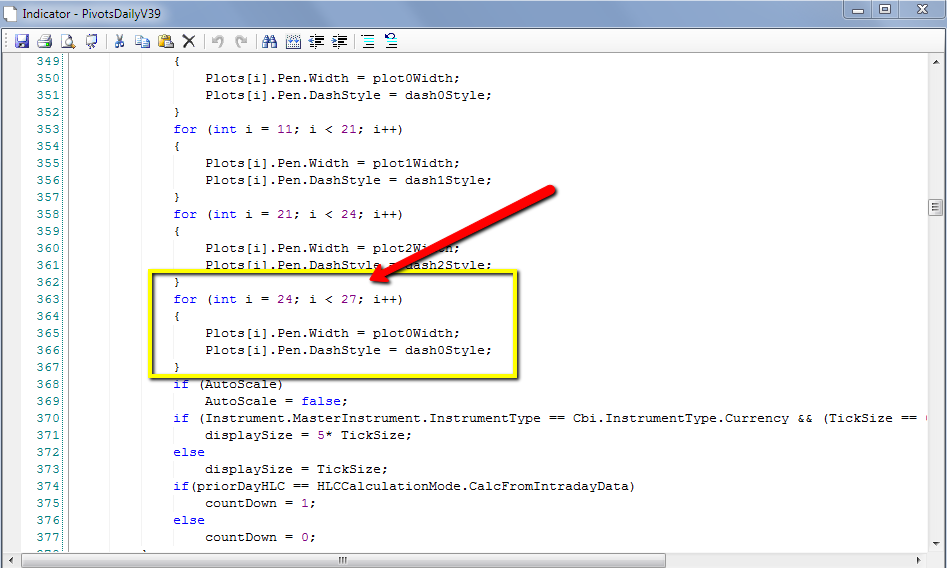The width and height of the screenshot is (947, 568).
Task: Click 'Instrument.MasterInstrument.InstrumentType' on line 370
Action: pos(373,418)
